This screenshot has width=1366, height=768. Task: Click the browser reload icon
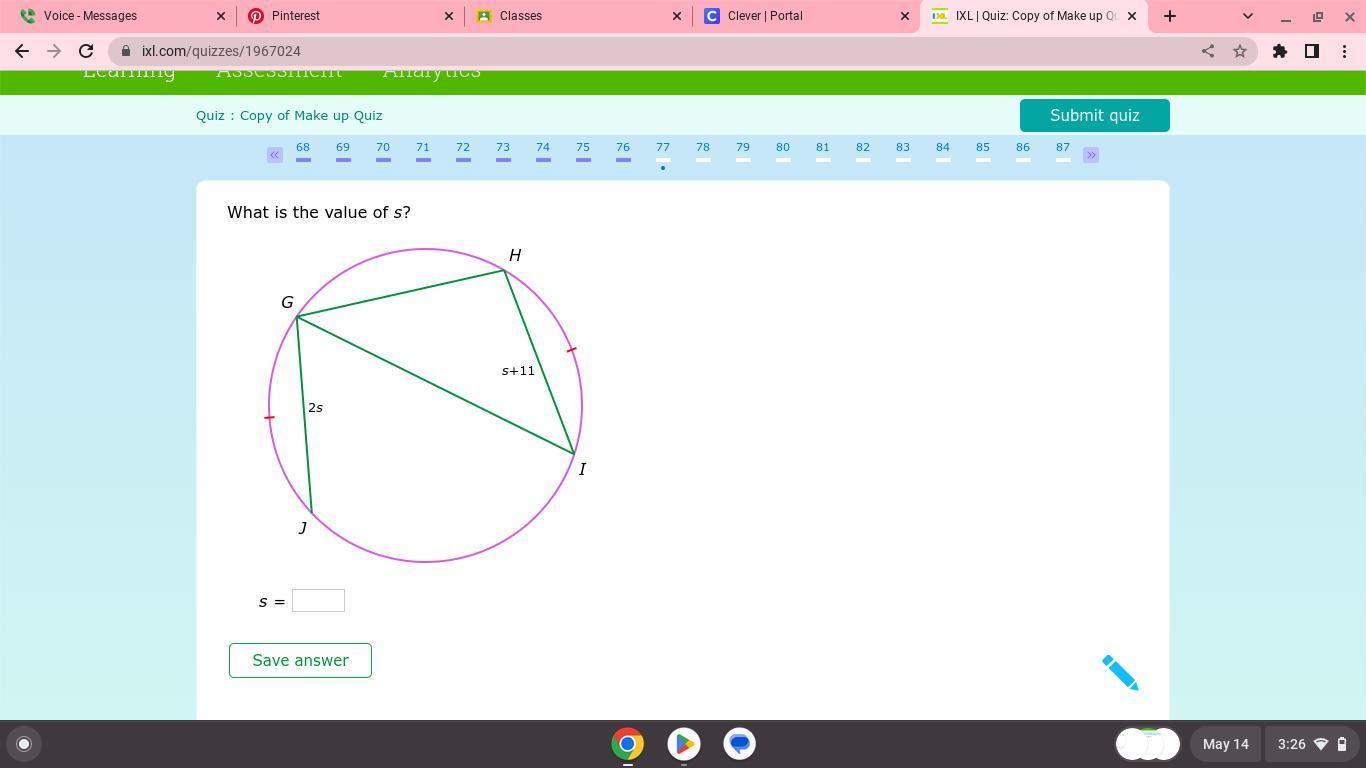(86, 51)
